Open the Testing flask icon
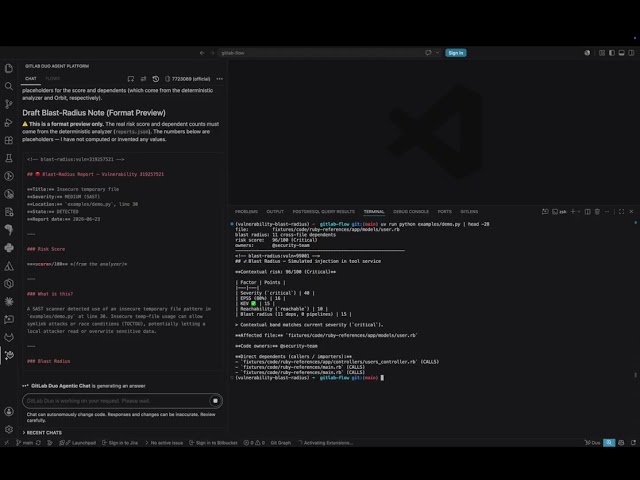Screen dimensions: 640x480 (x=9, y=158)
